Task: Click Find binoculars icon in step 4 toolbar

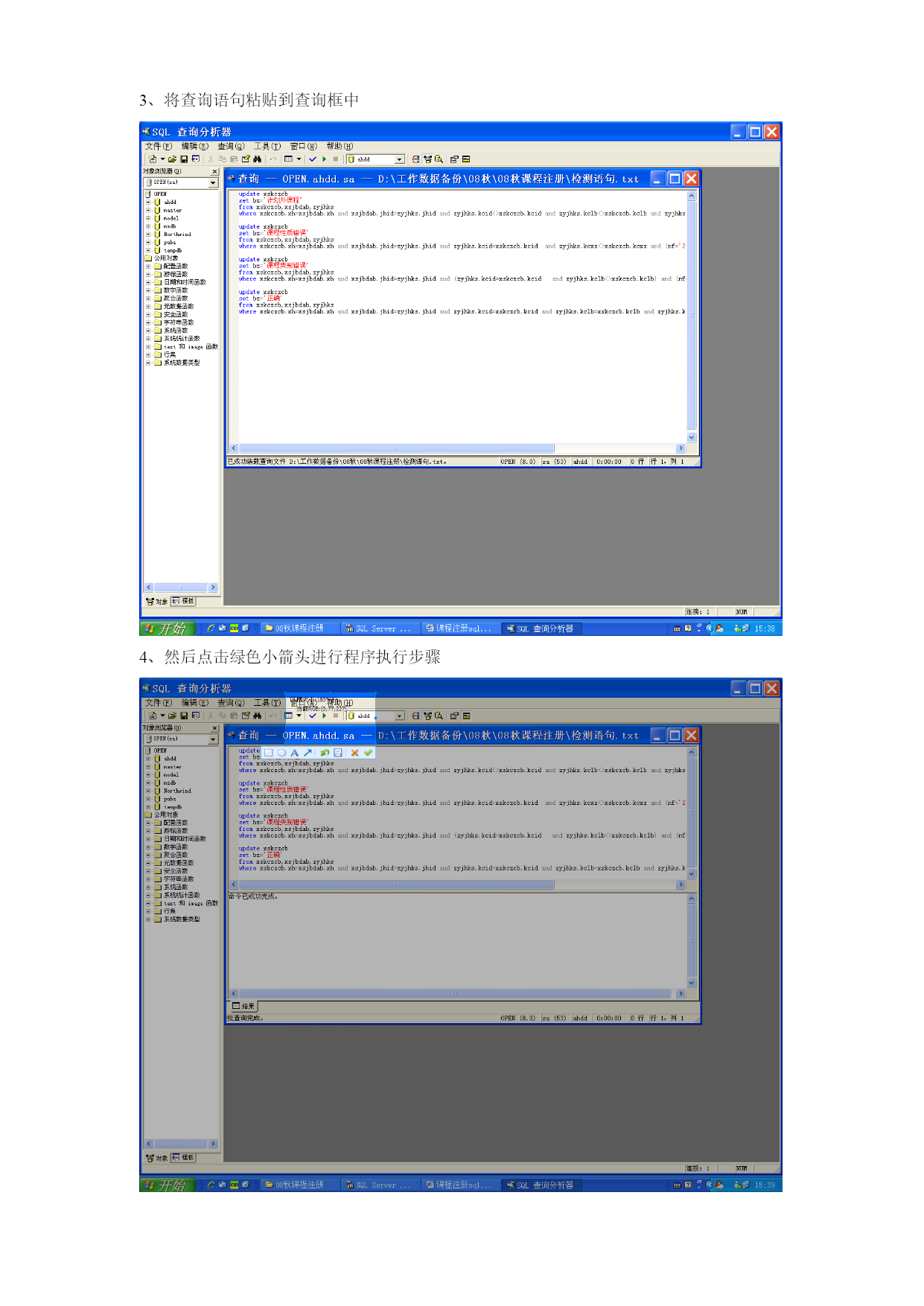Action: (x=257, y=716)
